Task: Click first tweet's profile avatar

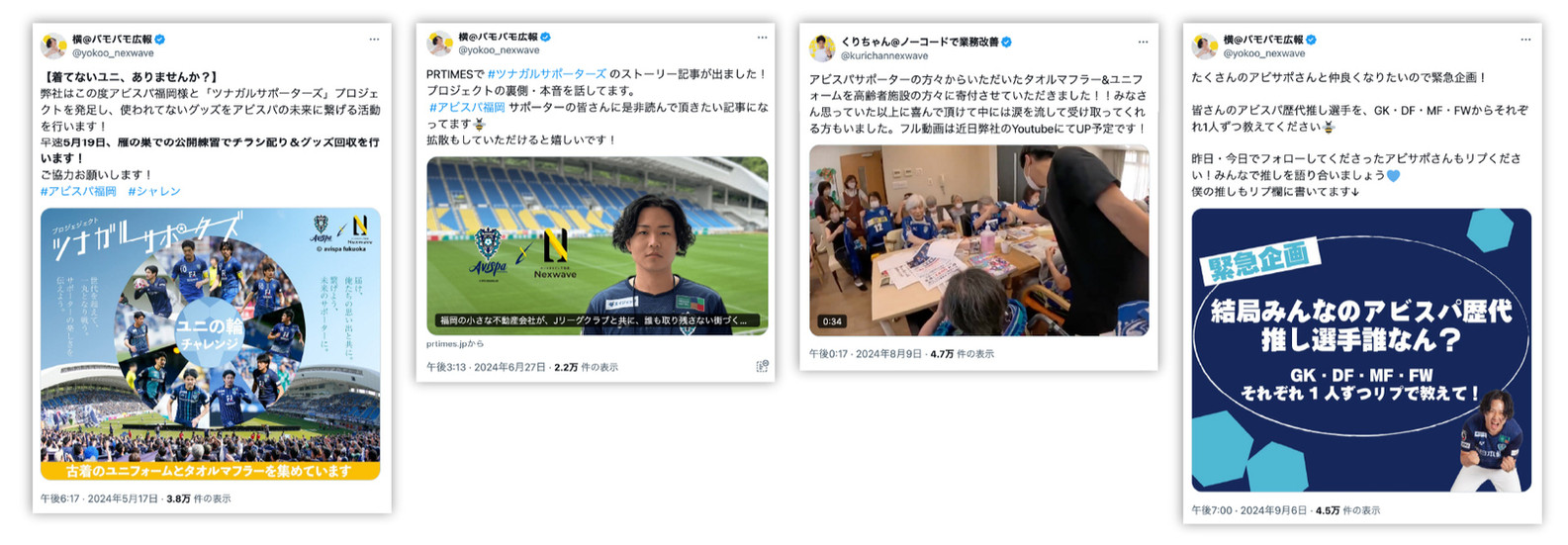Action: [x=53, y=45]
